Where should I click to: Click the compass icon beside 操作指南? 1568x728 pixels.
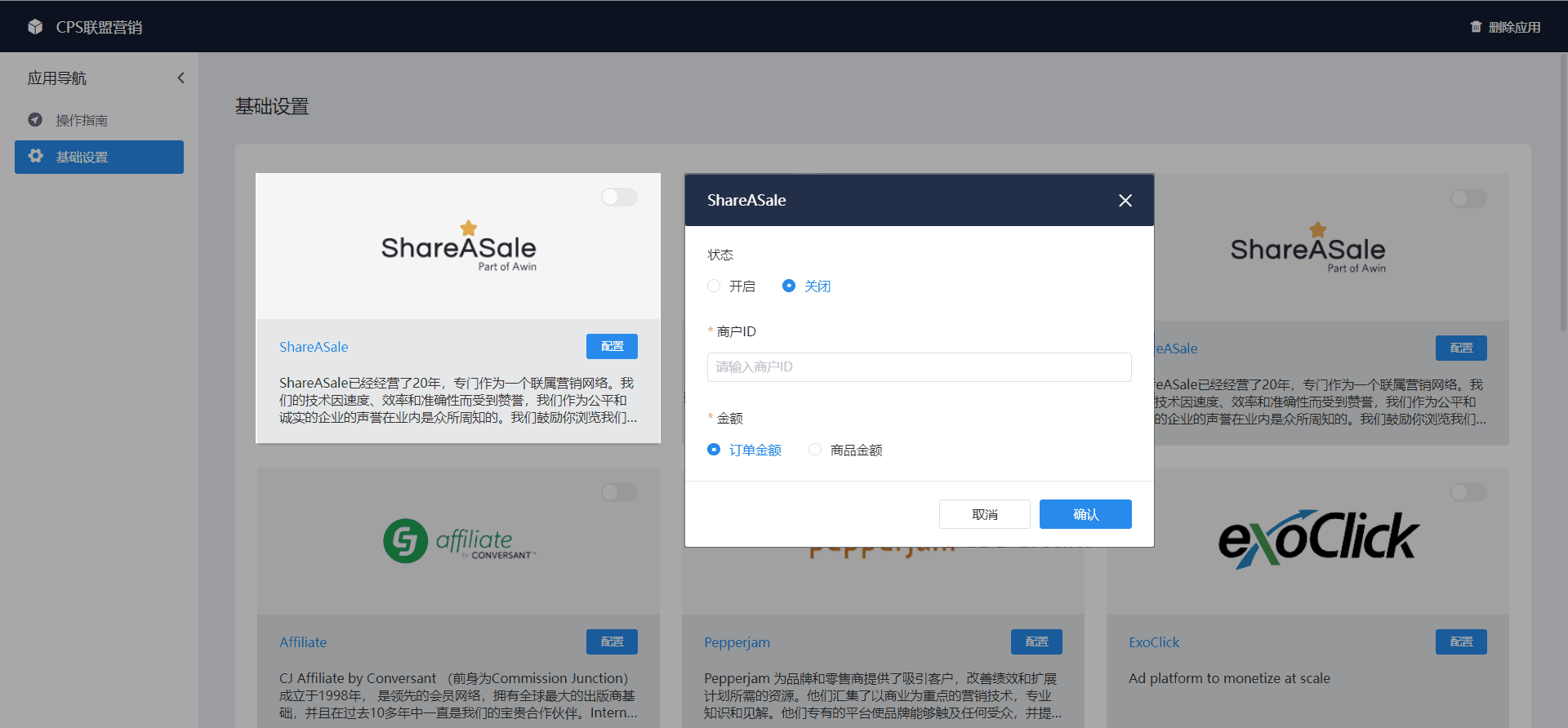35,120
